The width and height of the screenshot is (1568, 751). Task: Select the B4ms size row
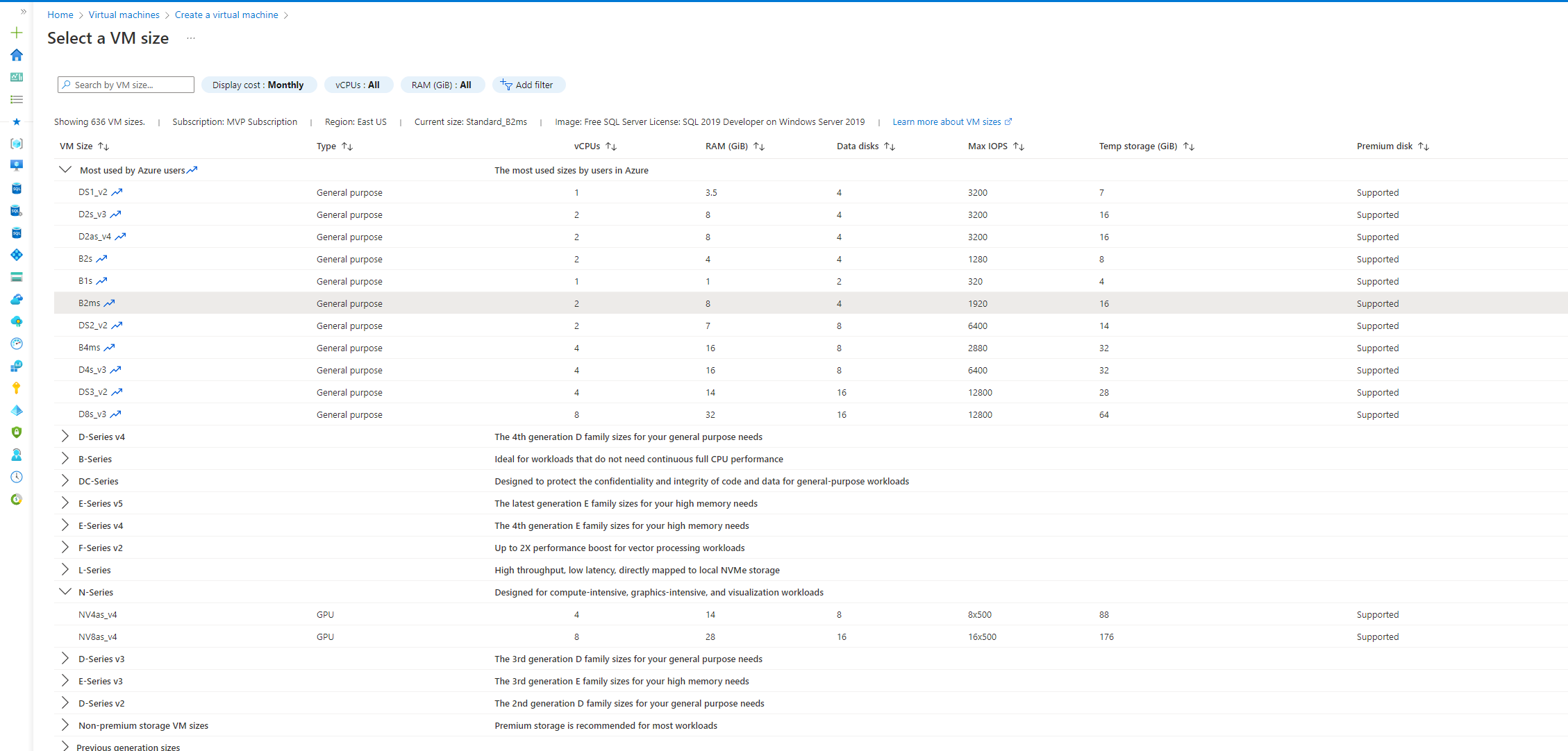point(810,348)
